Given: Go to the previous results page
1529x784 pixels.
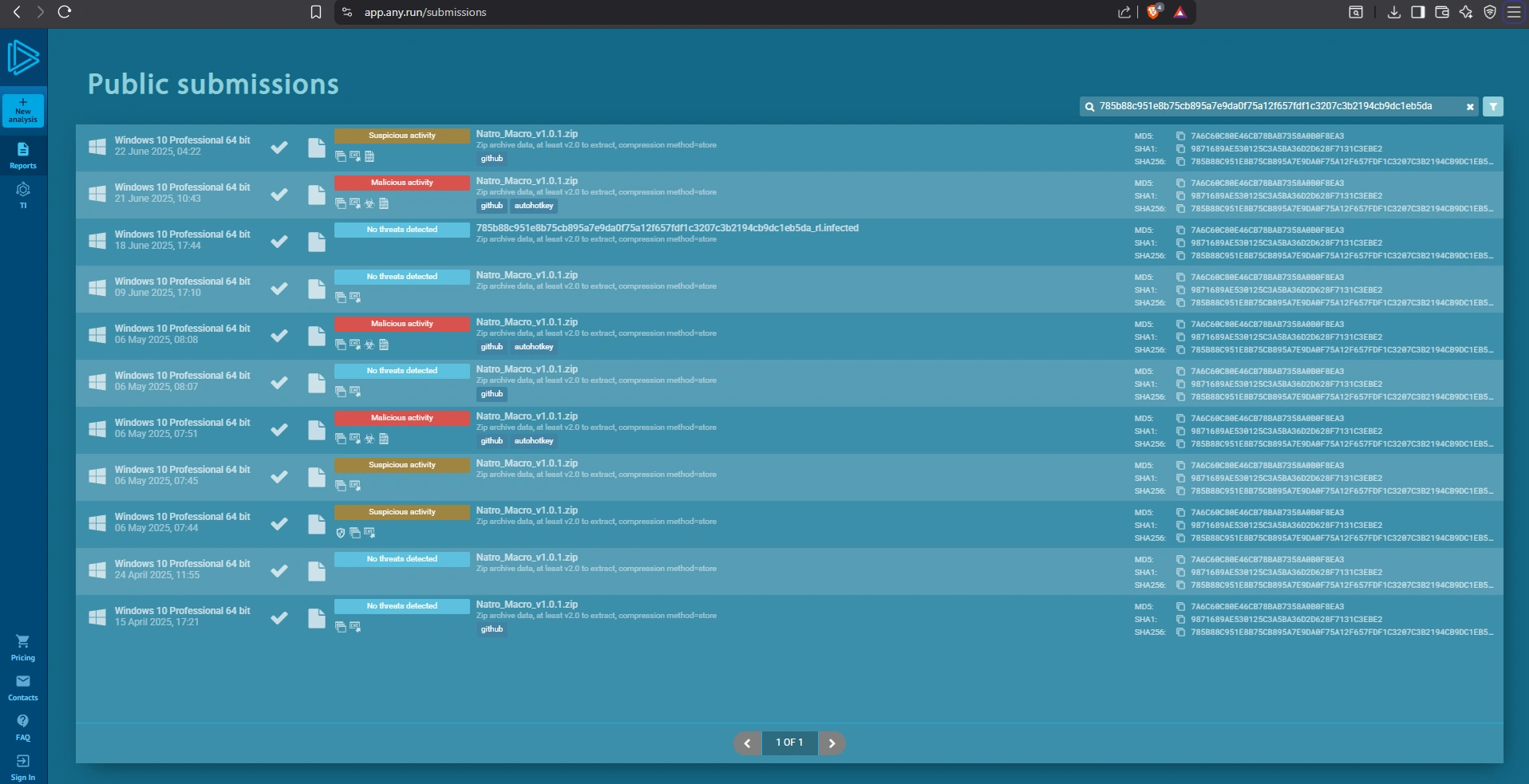Looking at the screenshot, I should (747, 743).
